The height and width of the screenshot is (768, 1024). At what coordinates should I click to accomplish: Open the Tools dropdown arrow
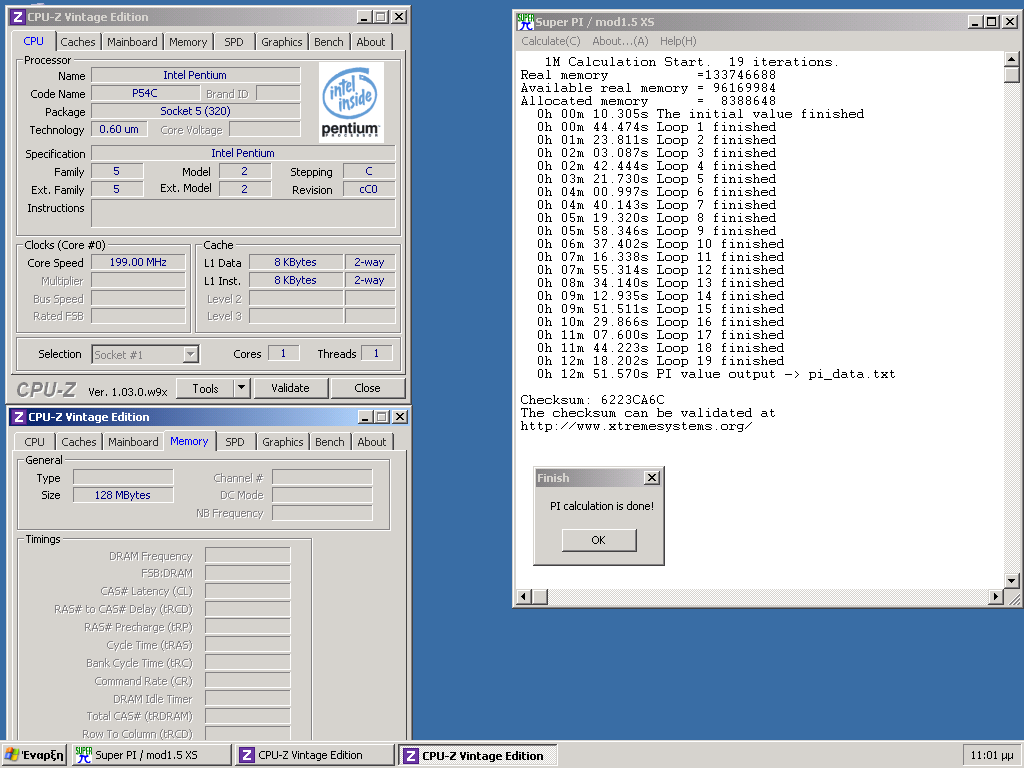[x=242, y=388]
